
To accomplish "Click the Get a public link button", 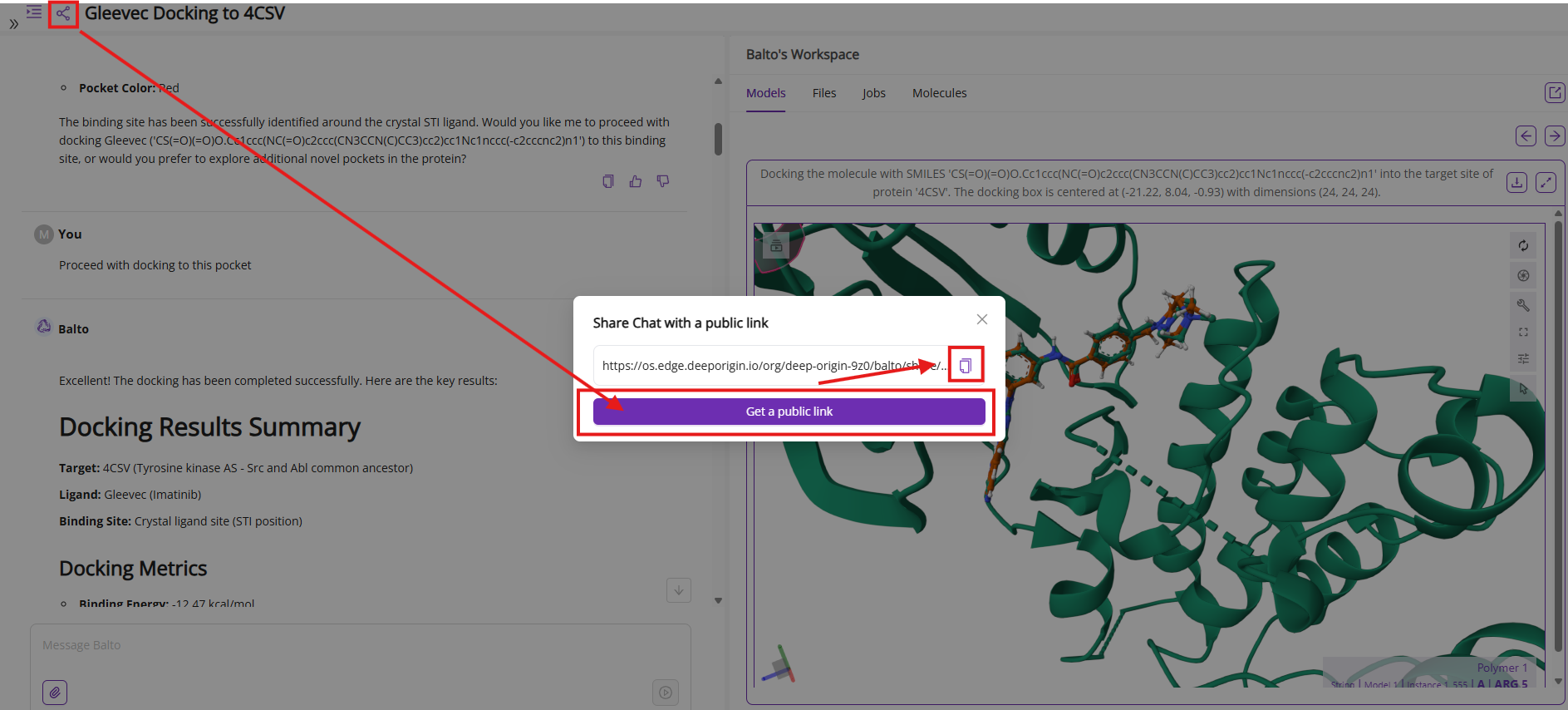I will pyautogui.click(x=789, y=412).
